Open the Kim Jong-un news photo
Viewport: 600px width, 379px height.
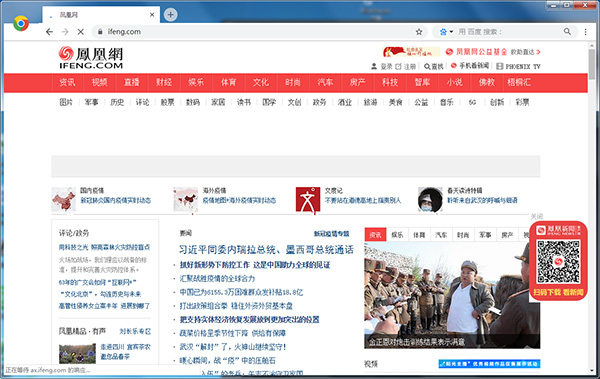pos(452,295)
